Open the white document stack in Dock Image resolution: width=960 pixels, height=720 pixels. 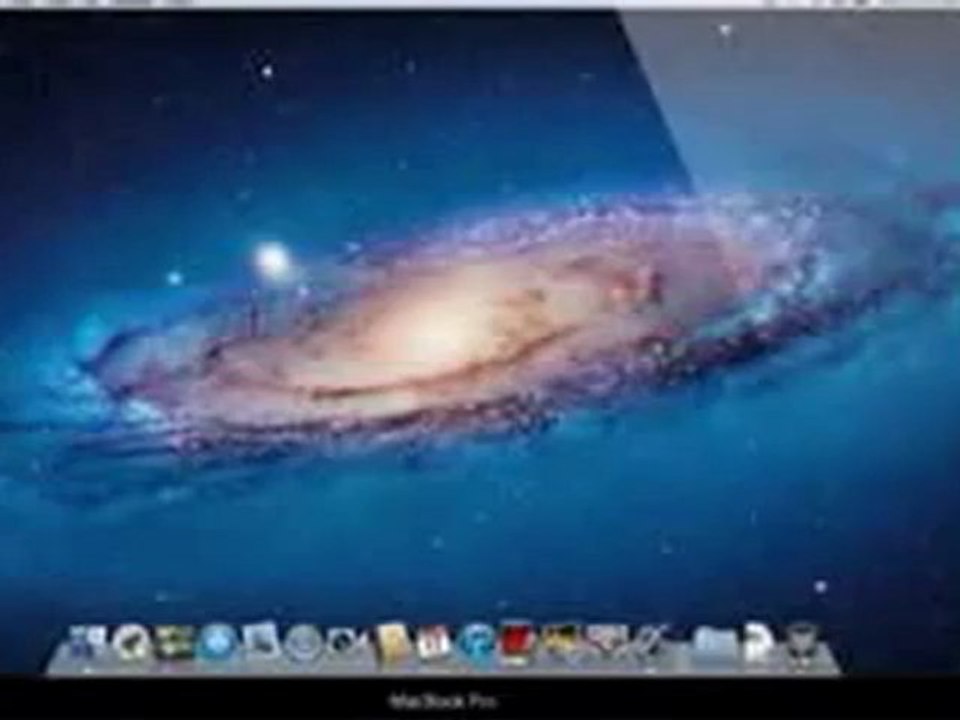coord(758,642)
